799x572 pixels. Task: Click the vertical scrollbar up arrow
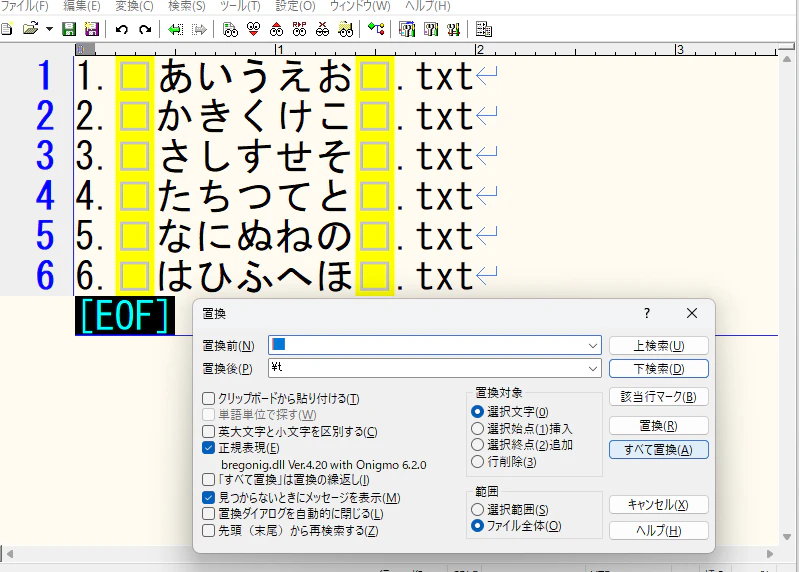[787, 59]
